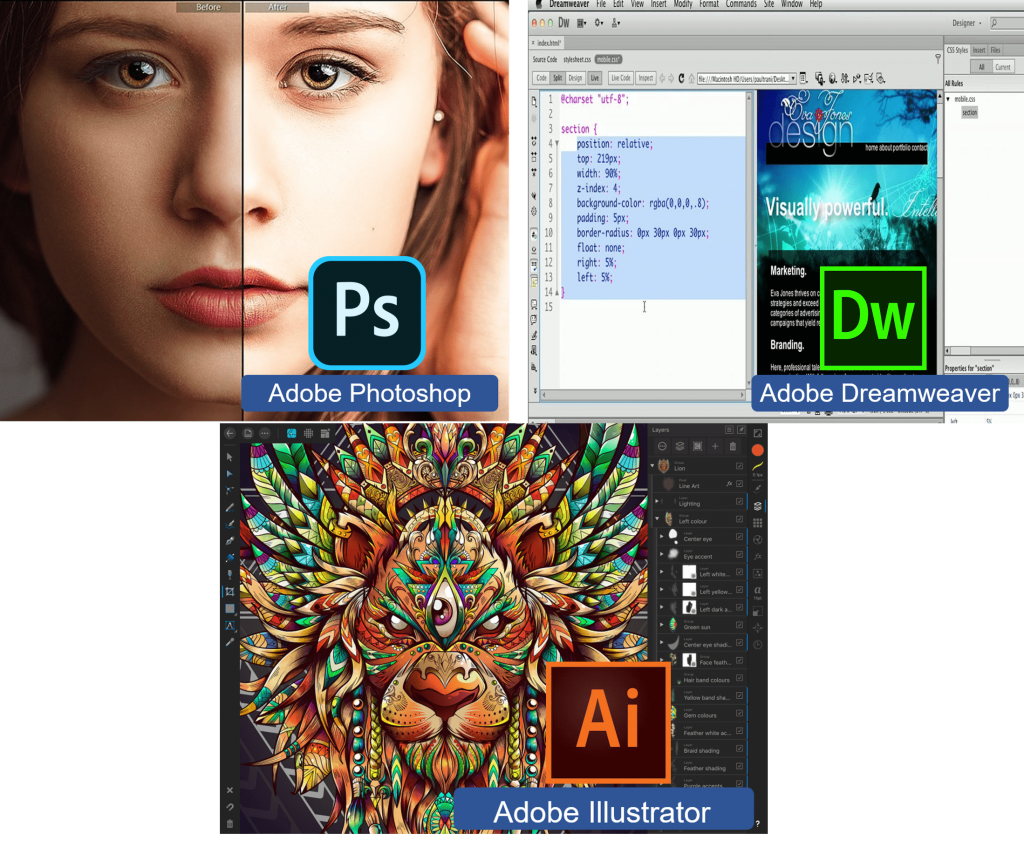Collapse the mobile.css tree in All Rules
Viewport: 1024px width, 847px height.
click(x=948, y=99)
